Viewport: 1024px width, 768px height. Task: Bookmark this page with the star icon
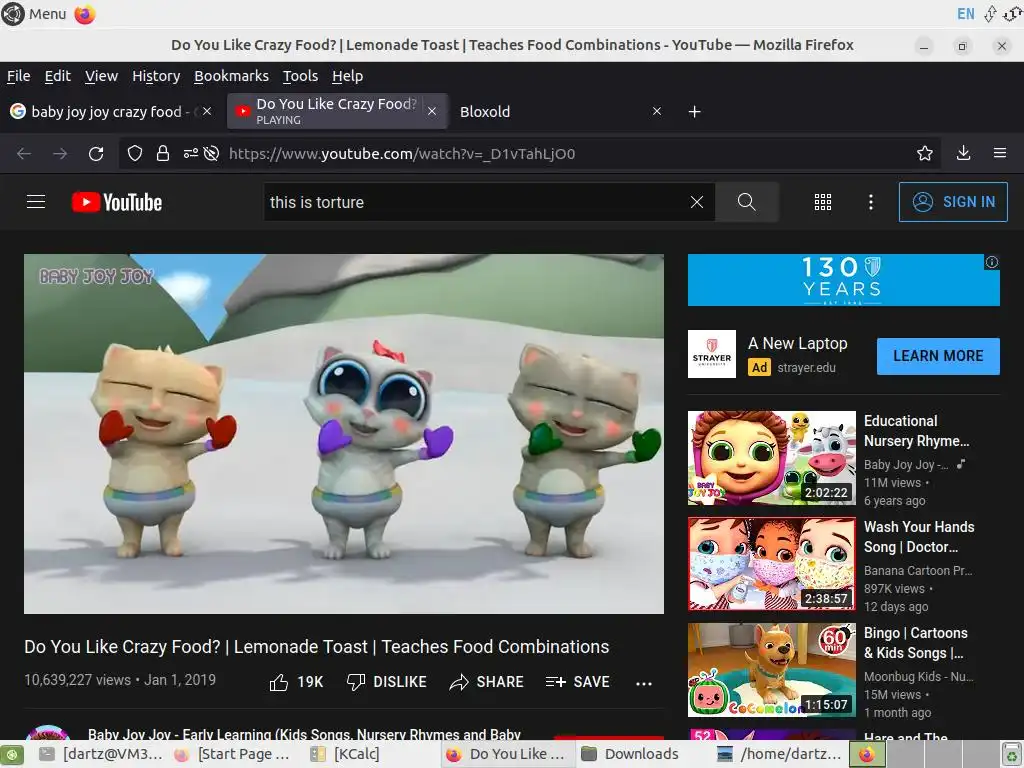point(925,153)
